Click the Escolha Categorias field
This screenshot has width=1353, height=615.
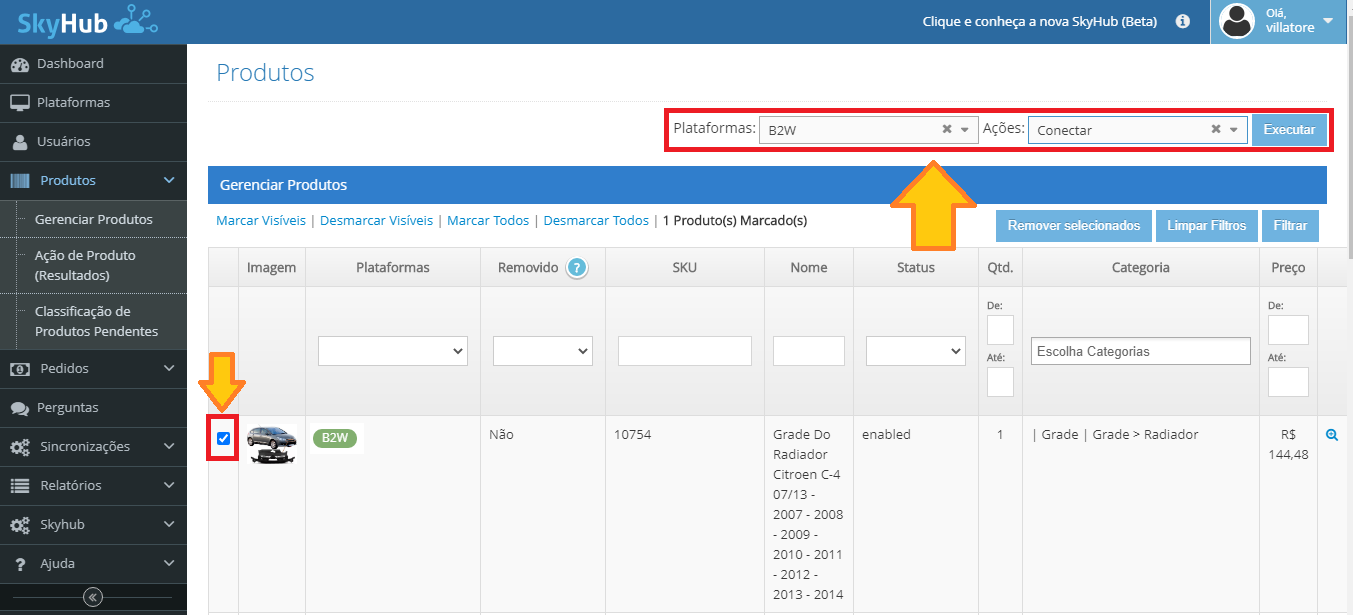(1141, 351)
